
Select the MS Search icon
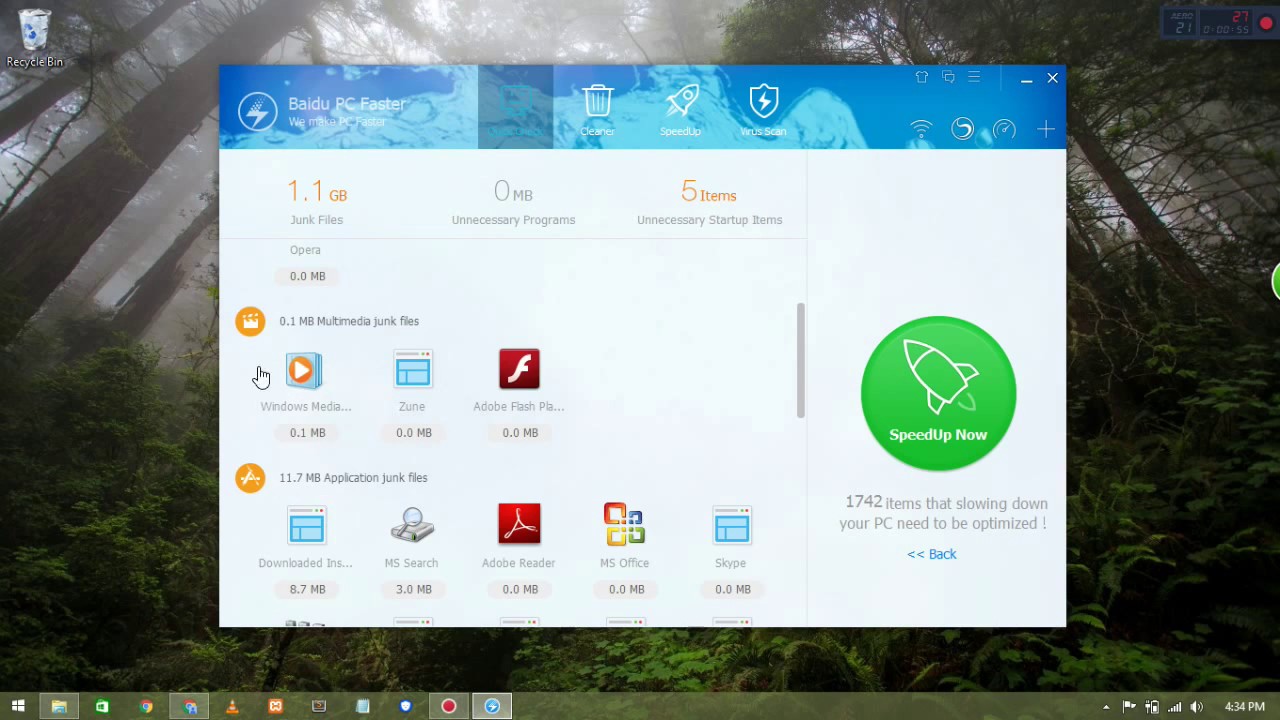pyautogui.click(x=412, y=526)
